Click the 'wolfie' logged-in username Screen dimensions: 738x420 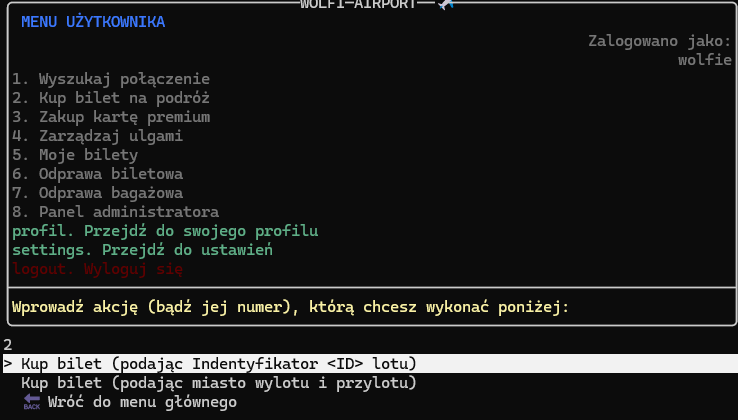tap(705, 60)
